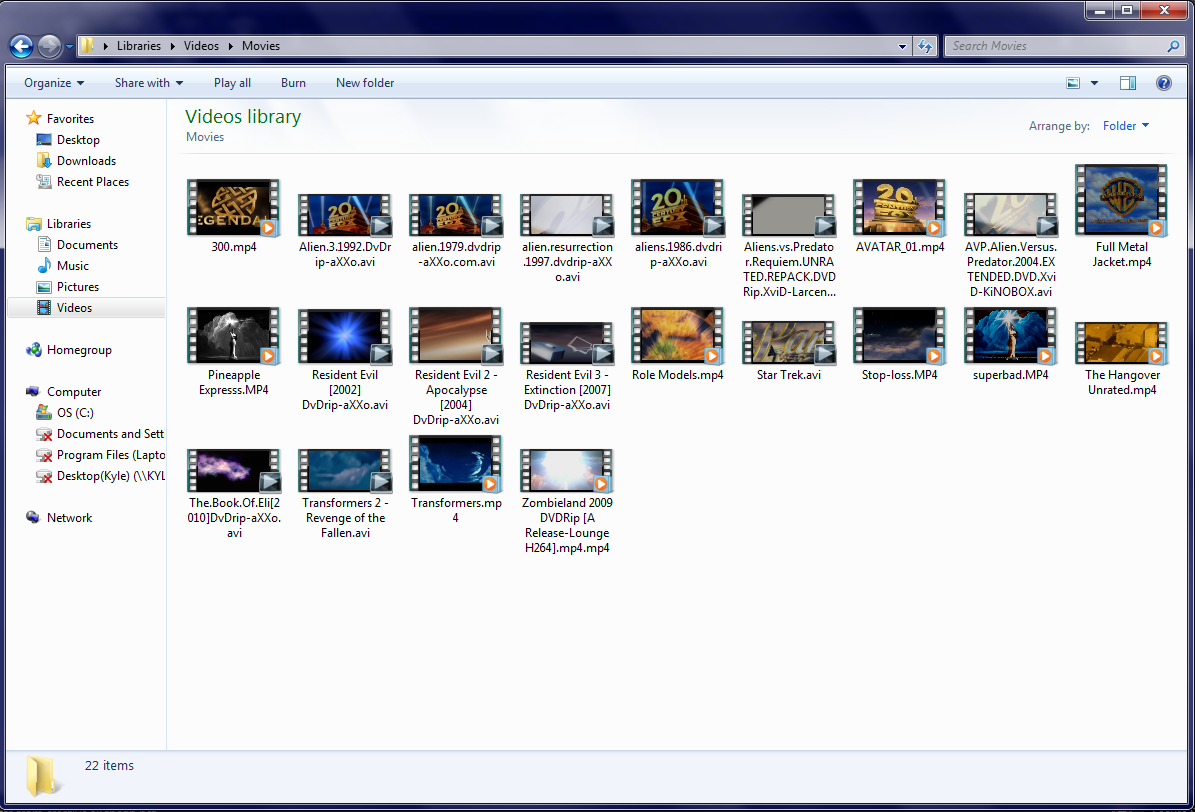Open the Share with menu
This screenshot has height=812, width=1195.
[x=149, y=83]
